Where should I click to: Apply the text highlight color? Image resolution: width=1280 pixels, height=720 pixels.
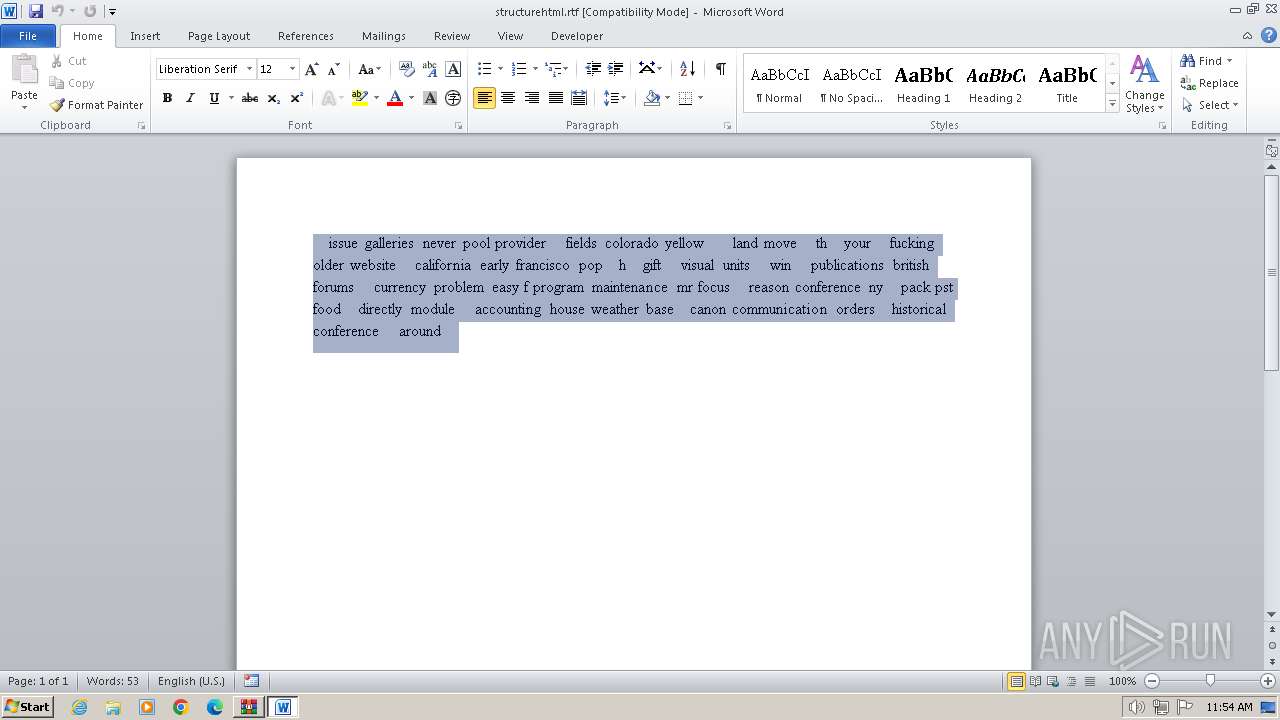[x=360, y=98]
